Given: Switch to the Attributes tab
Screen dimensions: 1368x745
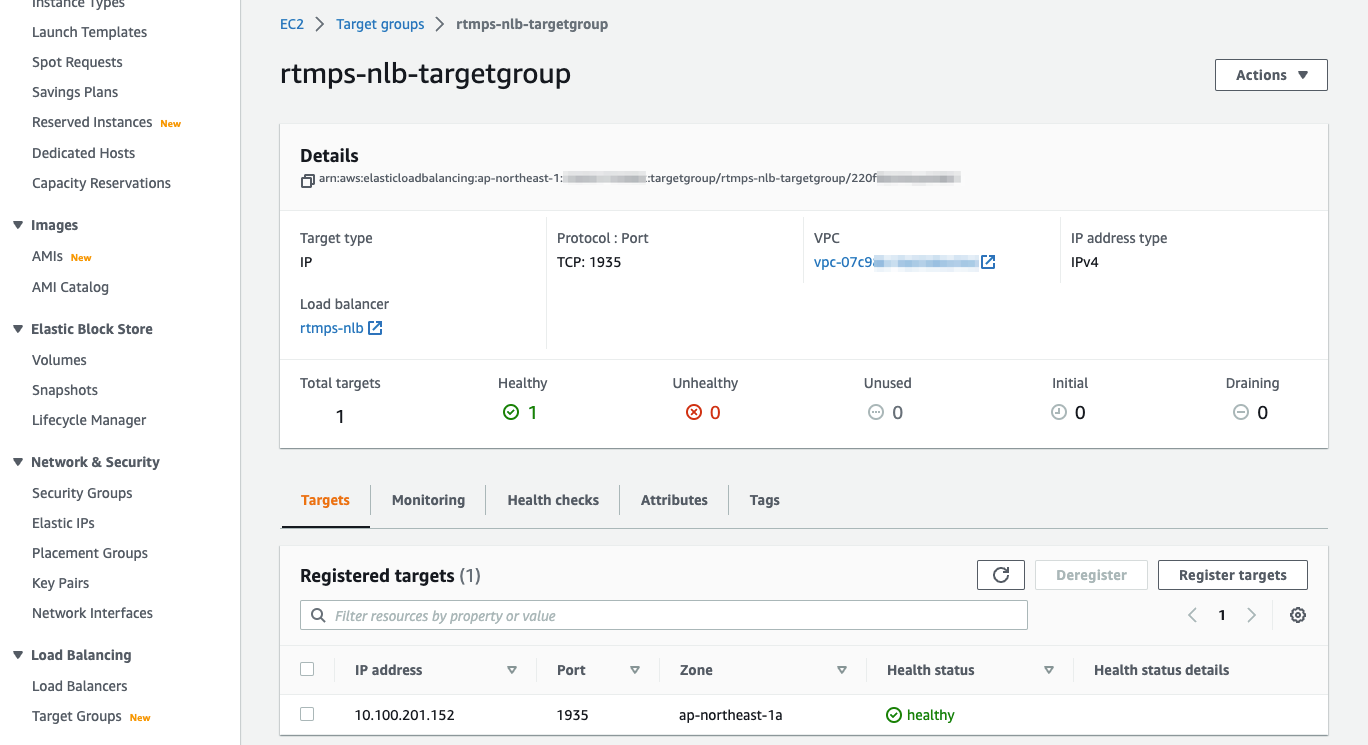Looking at the screenshot, I should click(x=674, y=500).
